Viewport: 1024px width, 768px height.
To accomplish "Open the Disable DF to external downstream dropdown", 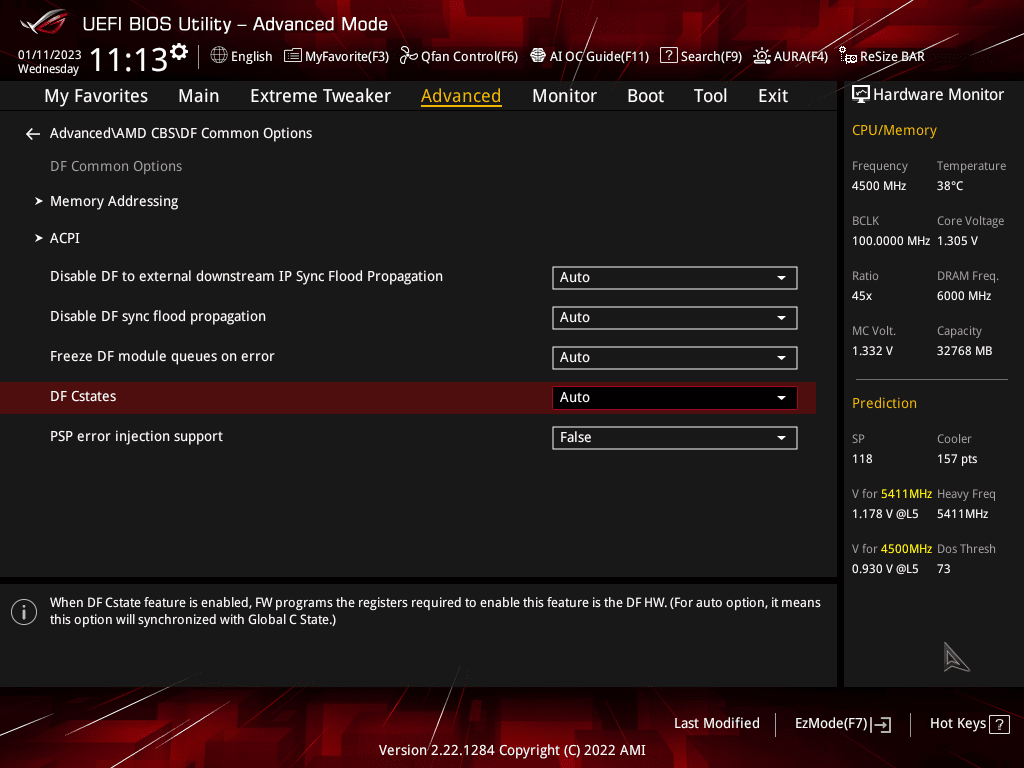I will (675, 278).
